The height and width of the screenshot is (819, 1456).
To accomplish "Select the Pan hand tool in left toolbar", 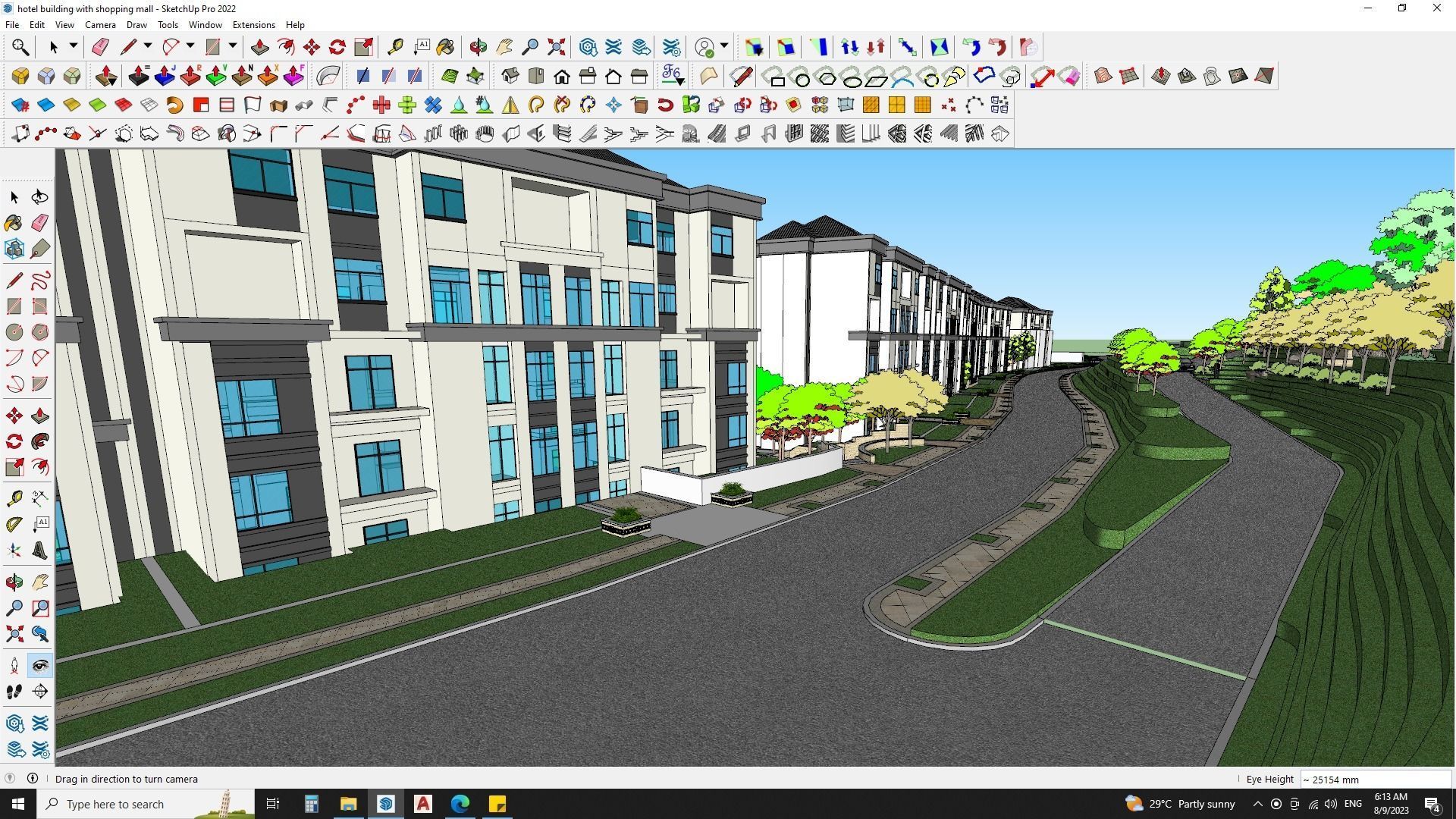I will [x=39, y=582].
